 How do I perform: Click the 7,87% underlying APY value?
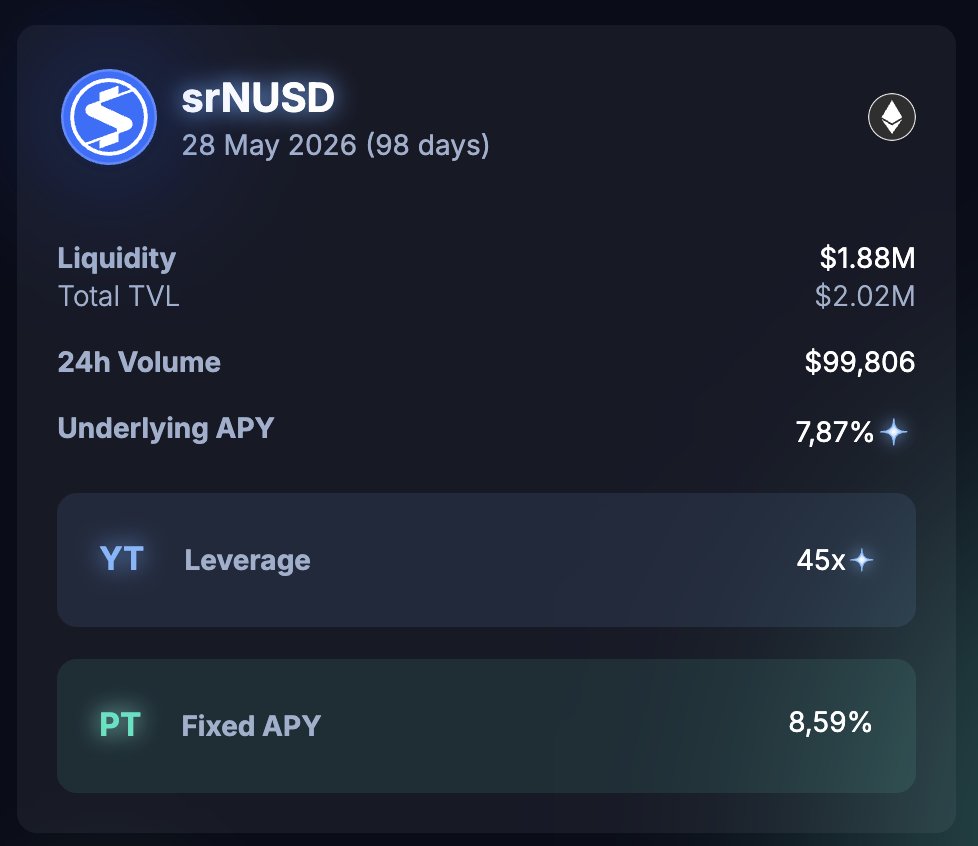[x=835, y=432]
